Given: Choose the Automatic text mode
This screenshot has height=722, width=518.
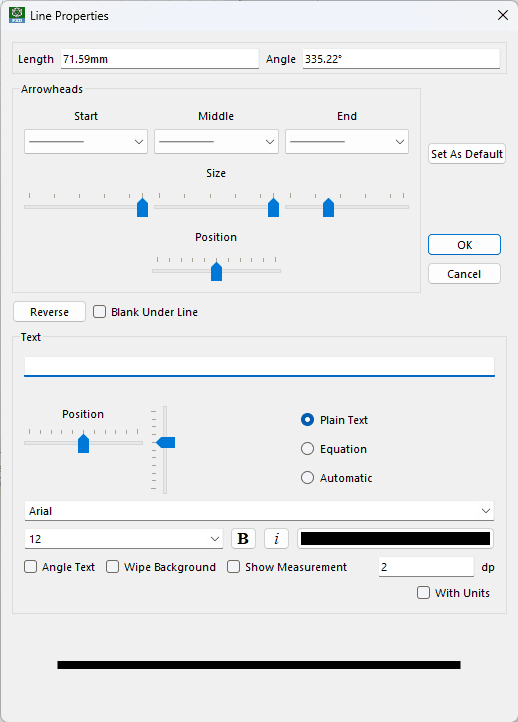Looking at the screenshot, I should [307, 477].
